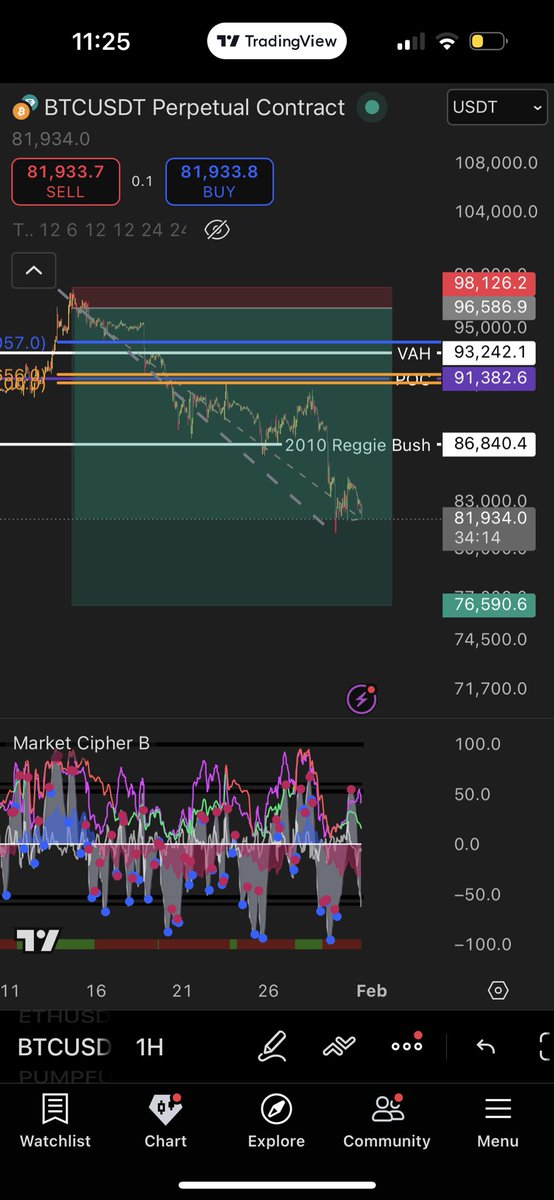Open the indicators icon
This screenshot has height=1200, width=554.
pos(340,1046)
